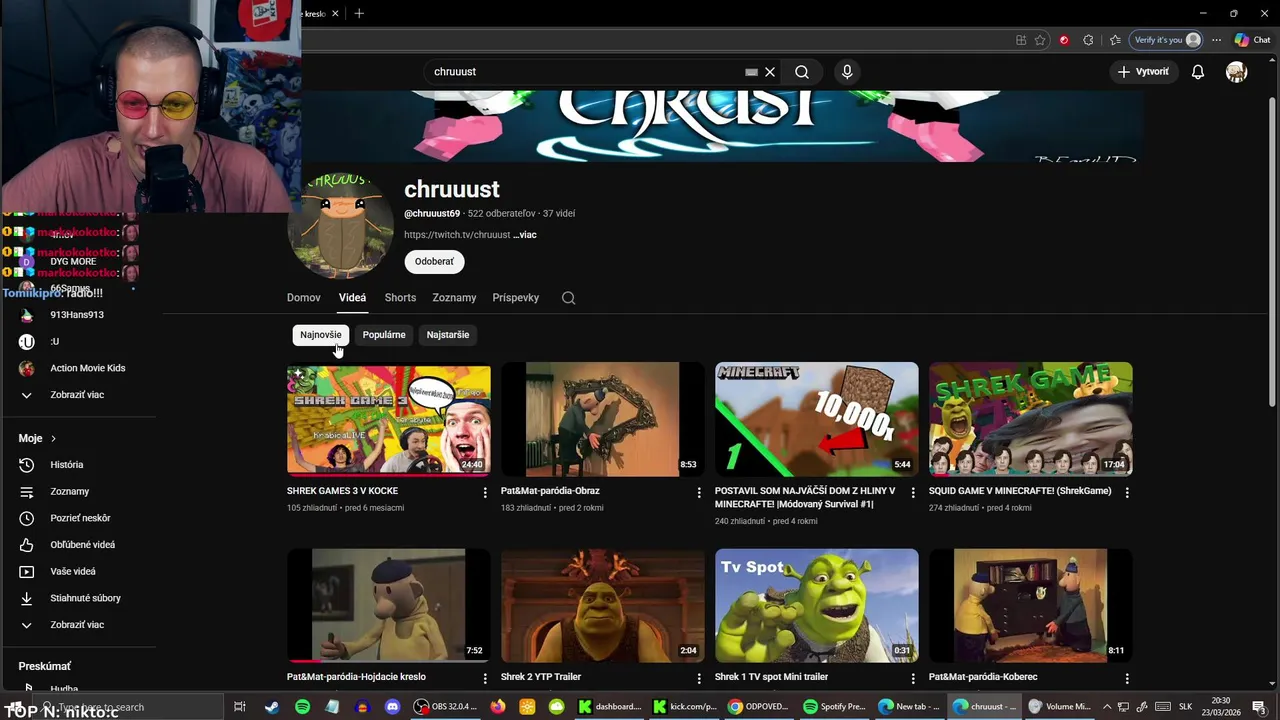Open the on-screen keyboard icon in search box
This screenshot has width=1280, height=720.
coord(751,72)
